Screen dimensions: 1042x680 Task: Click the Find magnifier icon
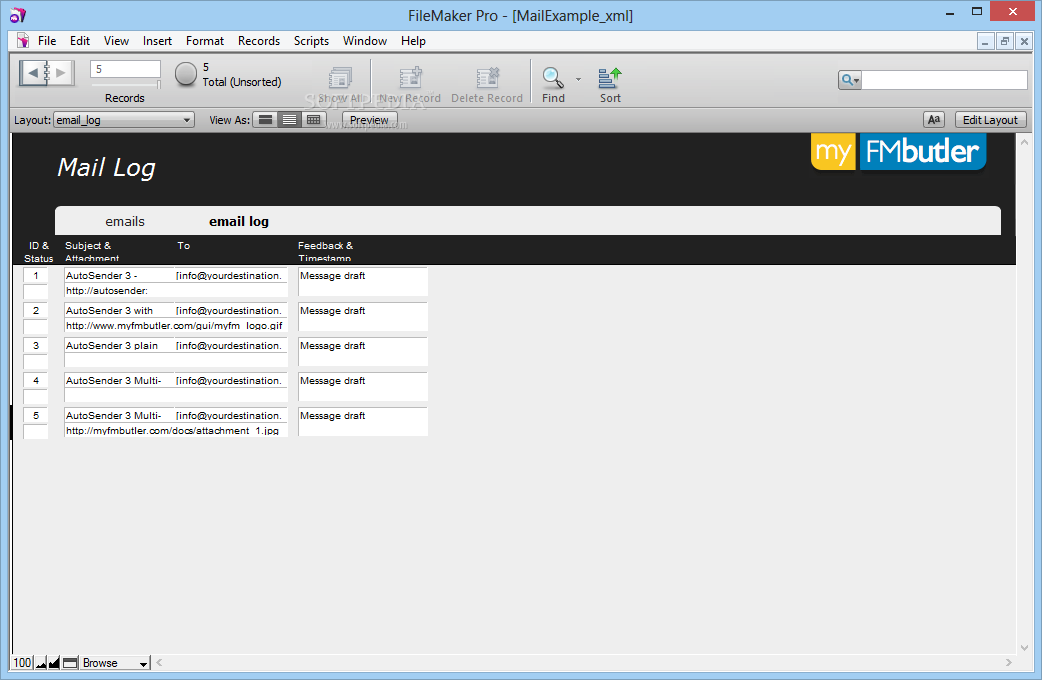pyautogui.click(x=553, y=78)
